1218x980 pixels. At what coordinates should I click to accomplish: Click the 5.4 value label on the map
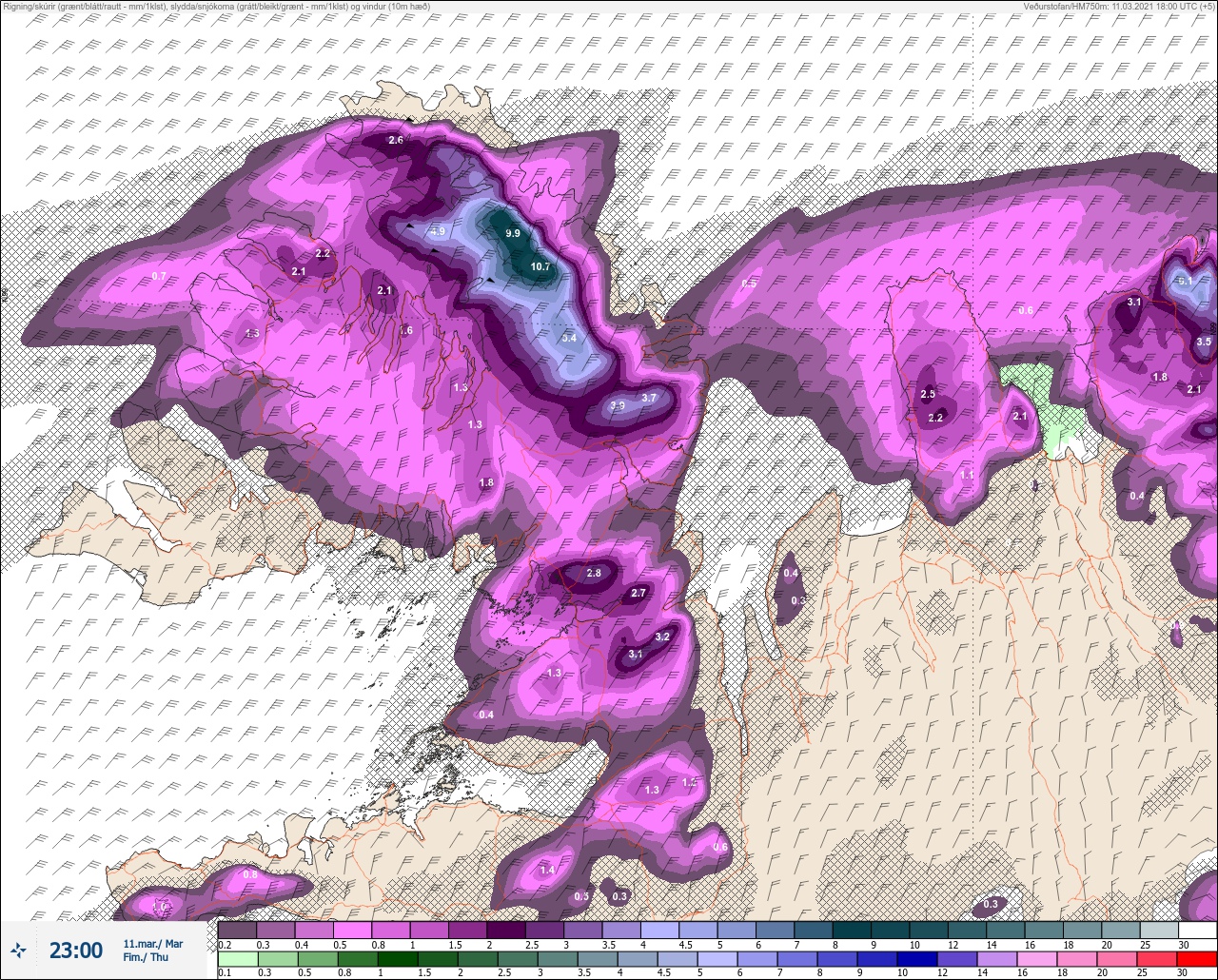click(569, 338)
